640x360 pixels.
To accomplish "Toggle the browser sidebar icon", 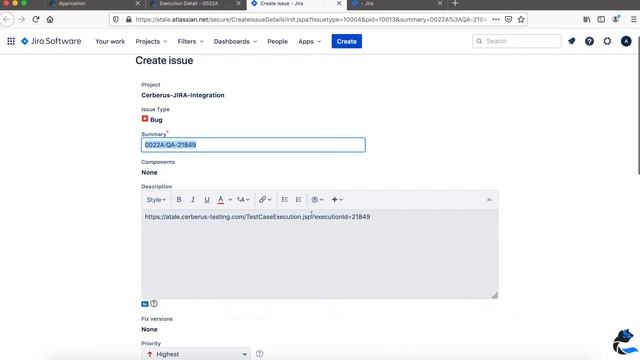I will 601,19.
